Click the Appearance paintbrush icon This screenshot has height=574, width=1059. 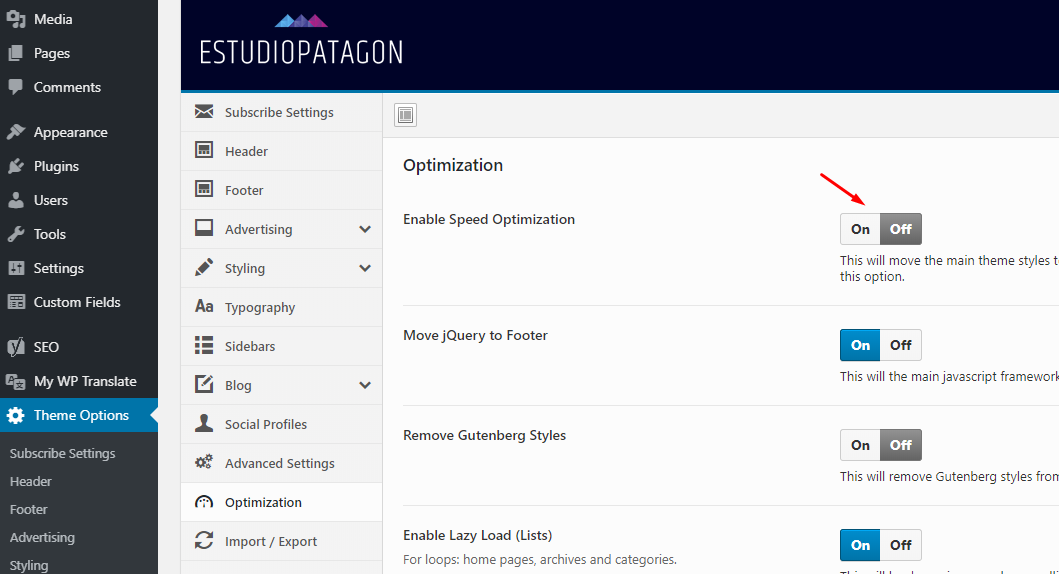[x=16, y=132]
